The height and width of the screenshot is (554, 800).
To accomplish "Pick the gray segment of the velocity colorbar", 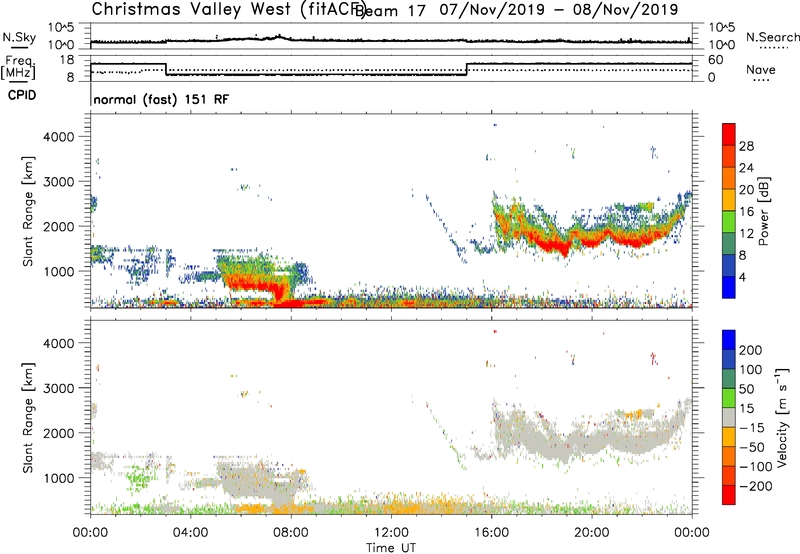I will click(729, 418).
